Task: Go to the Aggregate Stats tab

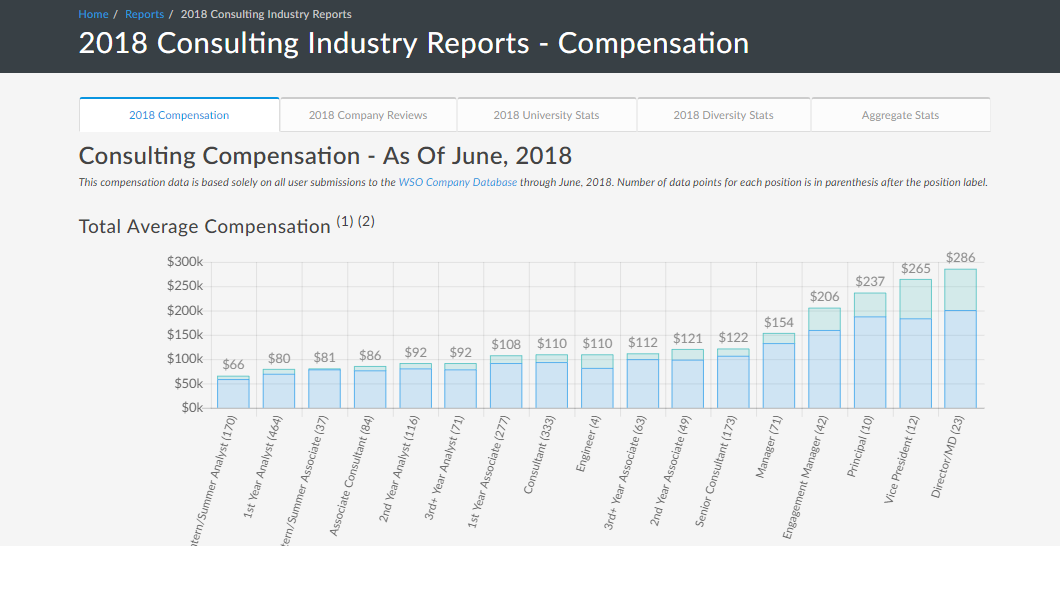Action: coord(900,115)
